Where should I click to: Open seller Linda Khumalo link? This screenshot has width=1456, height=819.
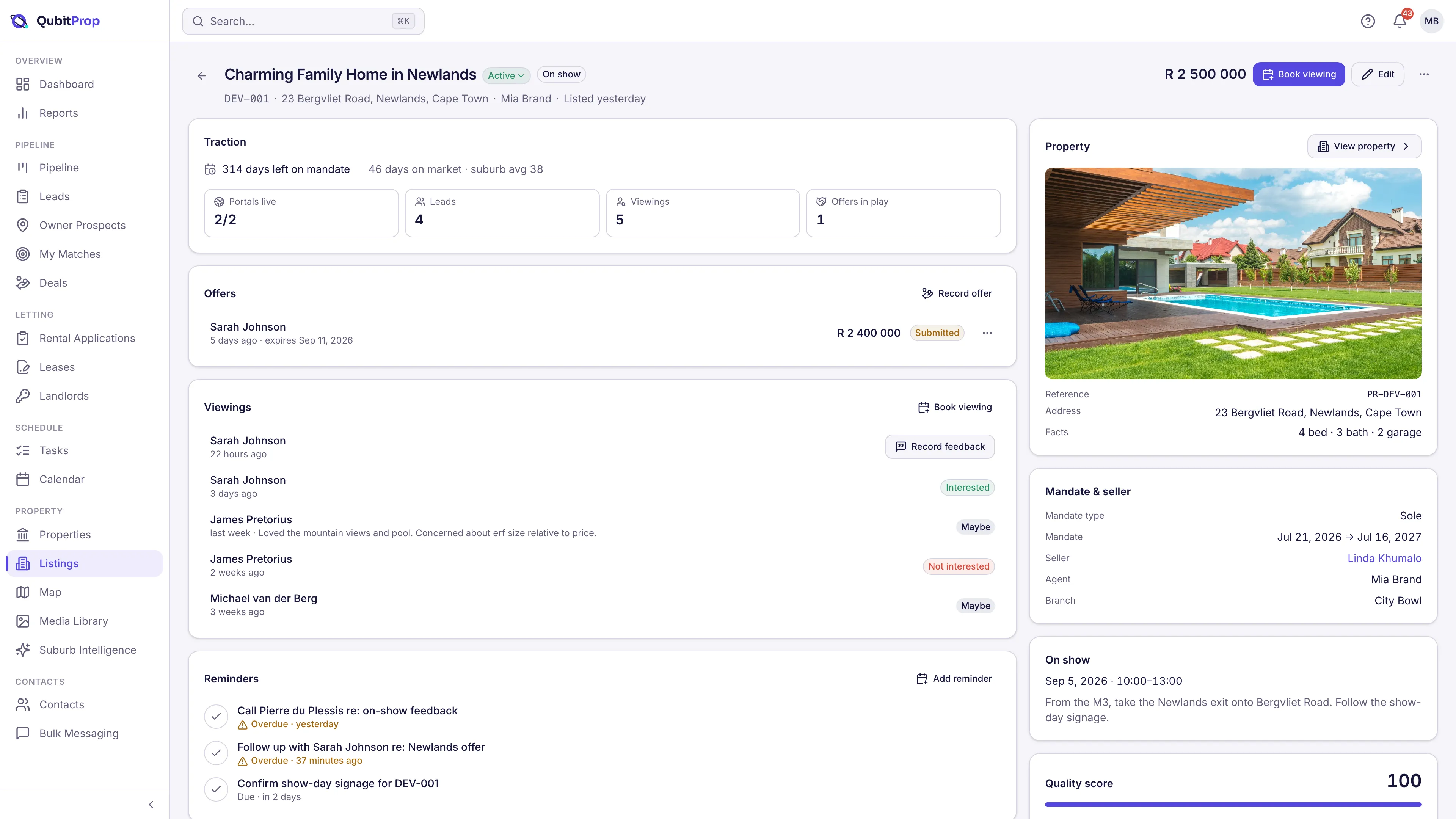click(1384, 558)
